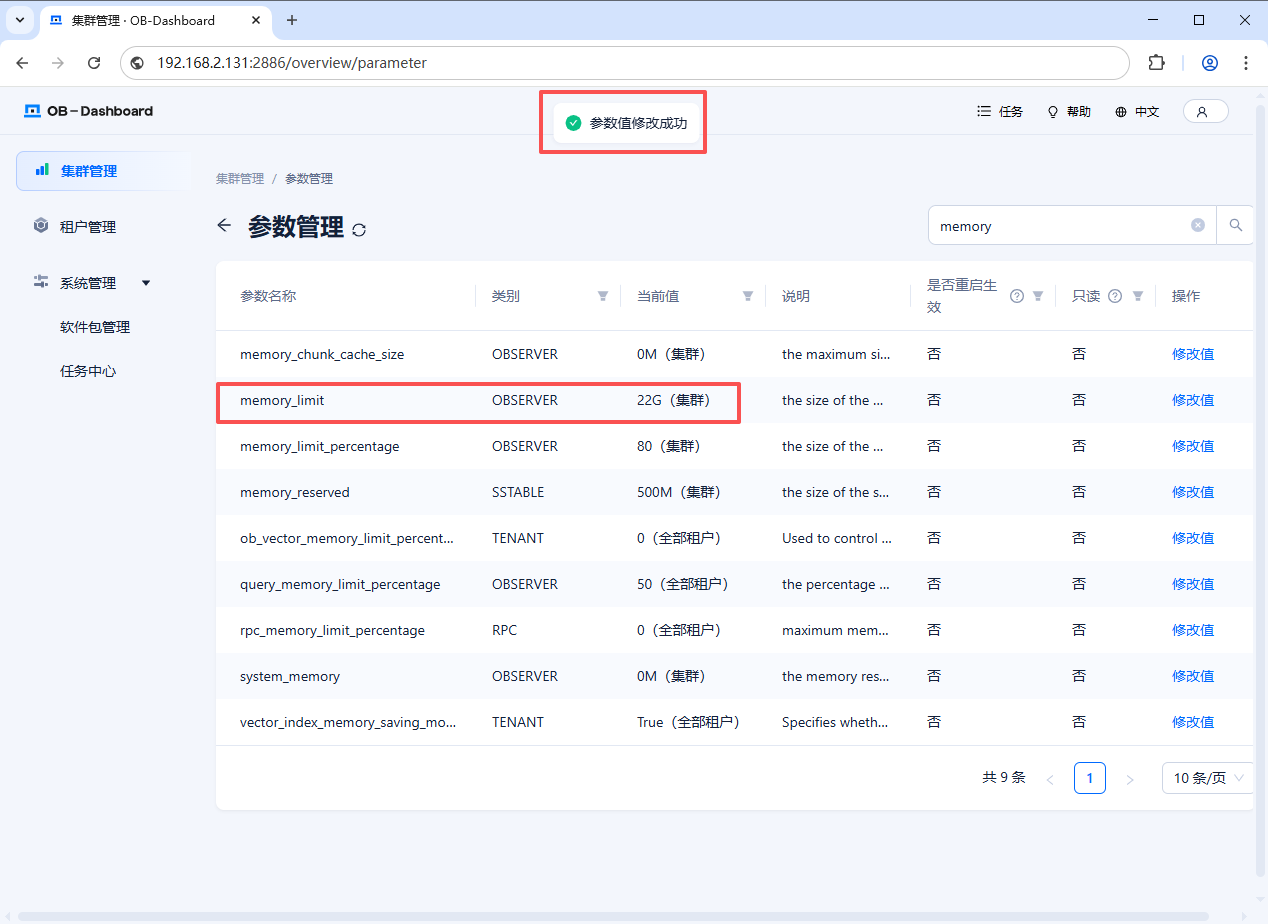Open the 任务 list in header
Image resolution: width=1268 pixels, height=924 pixels.
pos(1000,112)
